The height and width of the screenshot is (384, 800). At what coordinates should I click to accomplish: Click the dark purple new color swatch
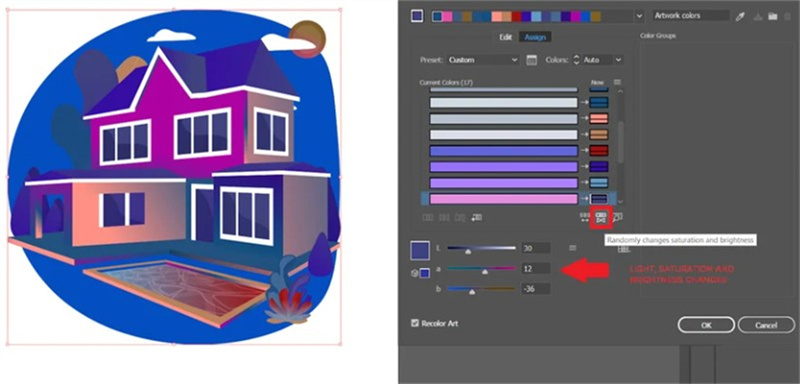599,167
